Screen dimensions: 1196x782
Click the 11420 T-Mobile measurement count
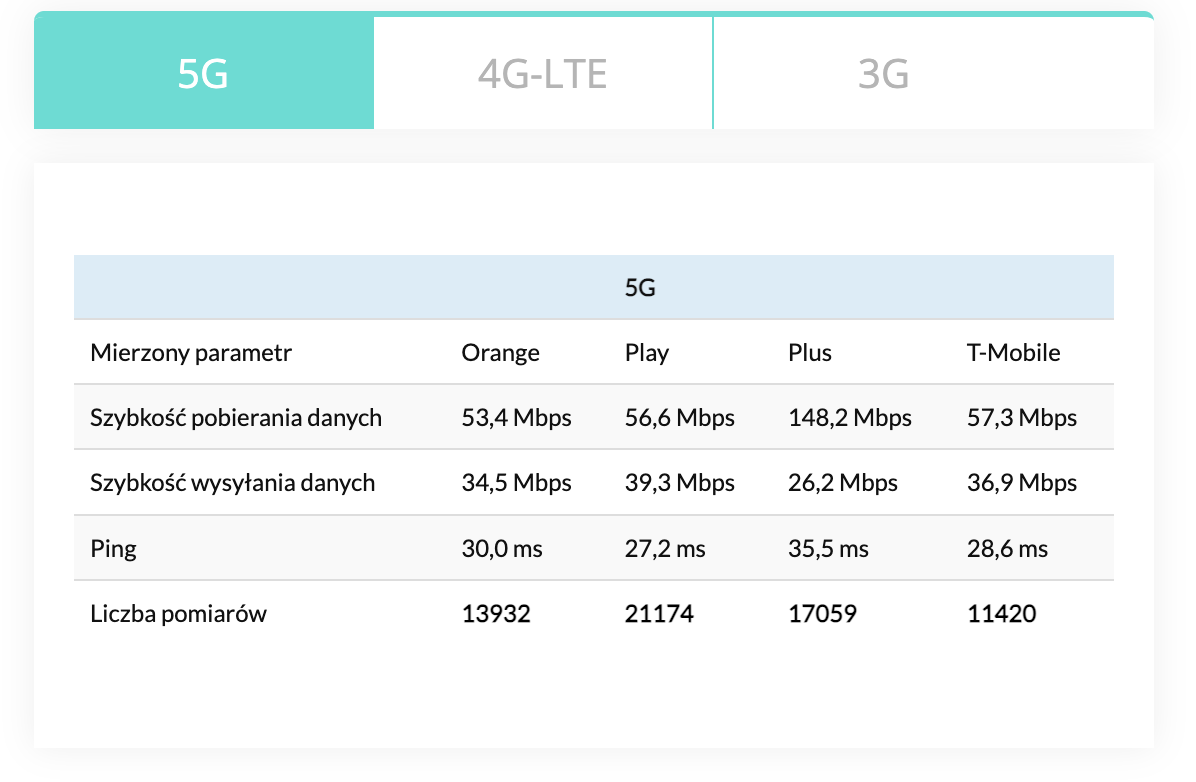(x=1002, y=614)
